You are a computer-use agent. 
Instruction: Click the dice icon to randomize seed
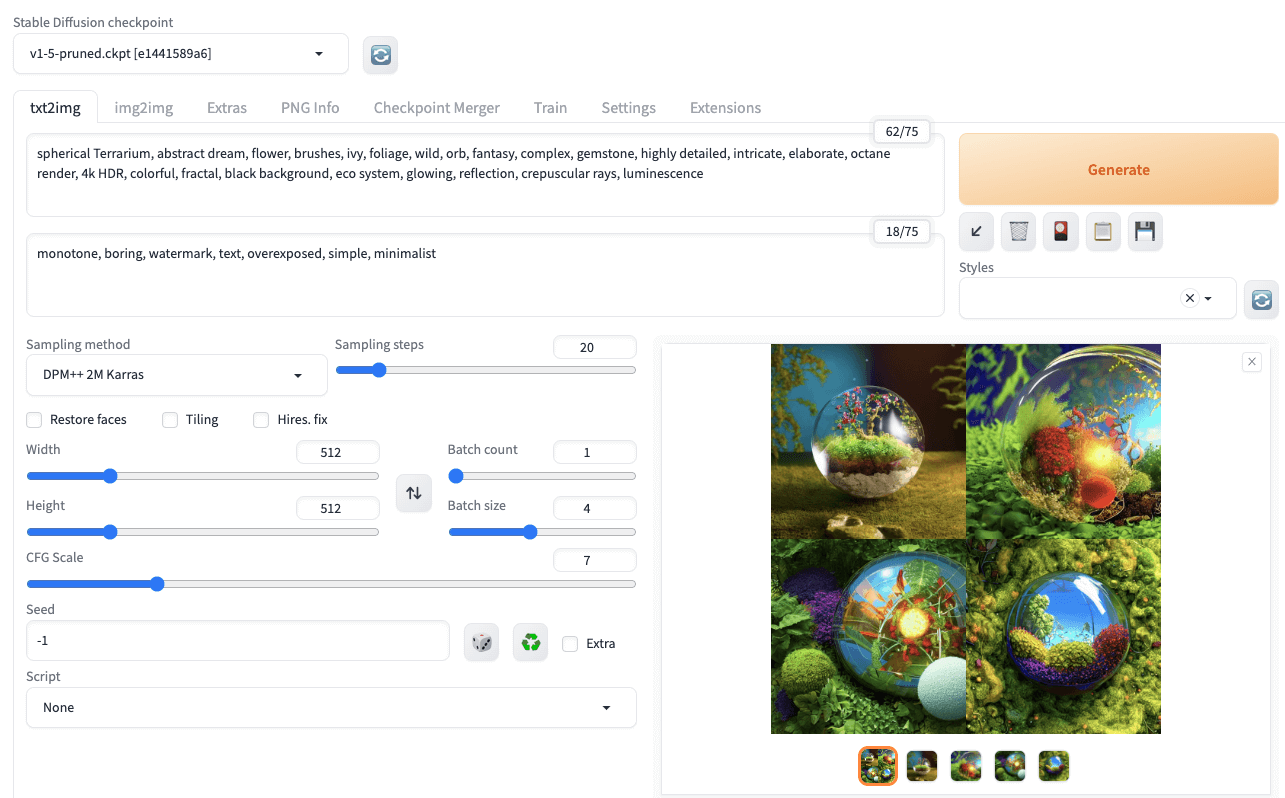point(481,642)
